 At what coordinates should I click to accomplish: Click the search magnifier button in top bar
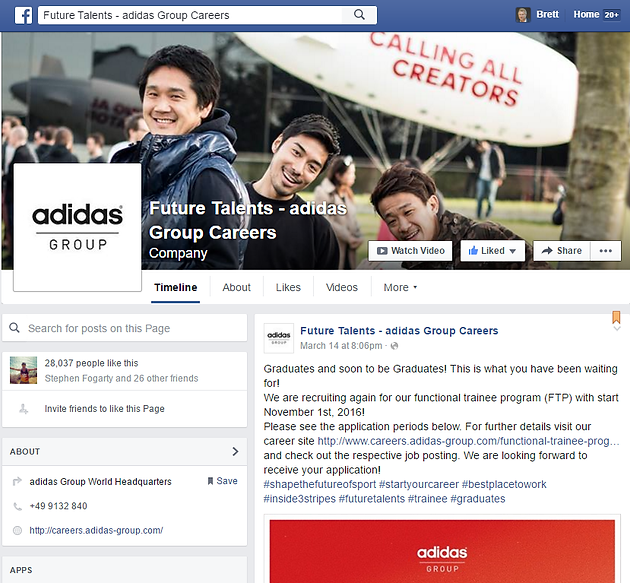pyautogui.click(x=359, y=15)
